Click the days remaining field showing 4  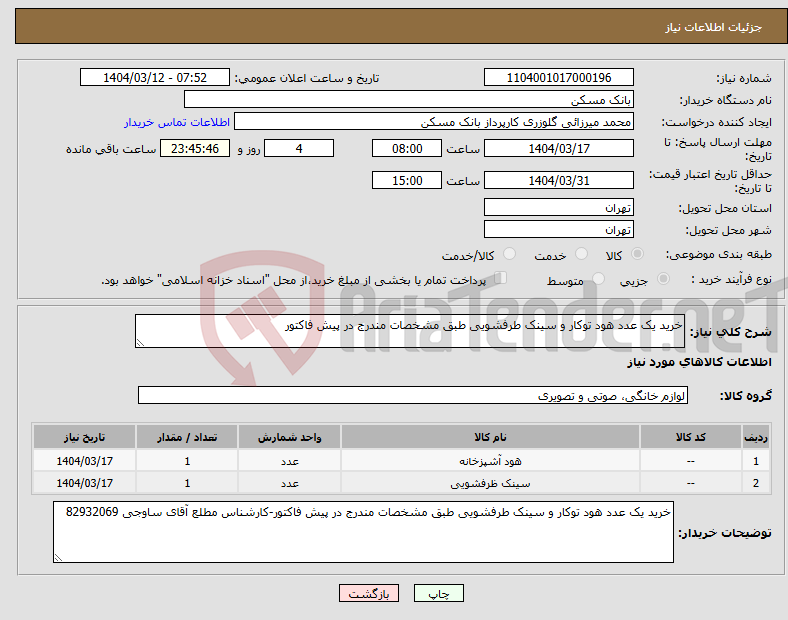coord(299,148)
